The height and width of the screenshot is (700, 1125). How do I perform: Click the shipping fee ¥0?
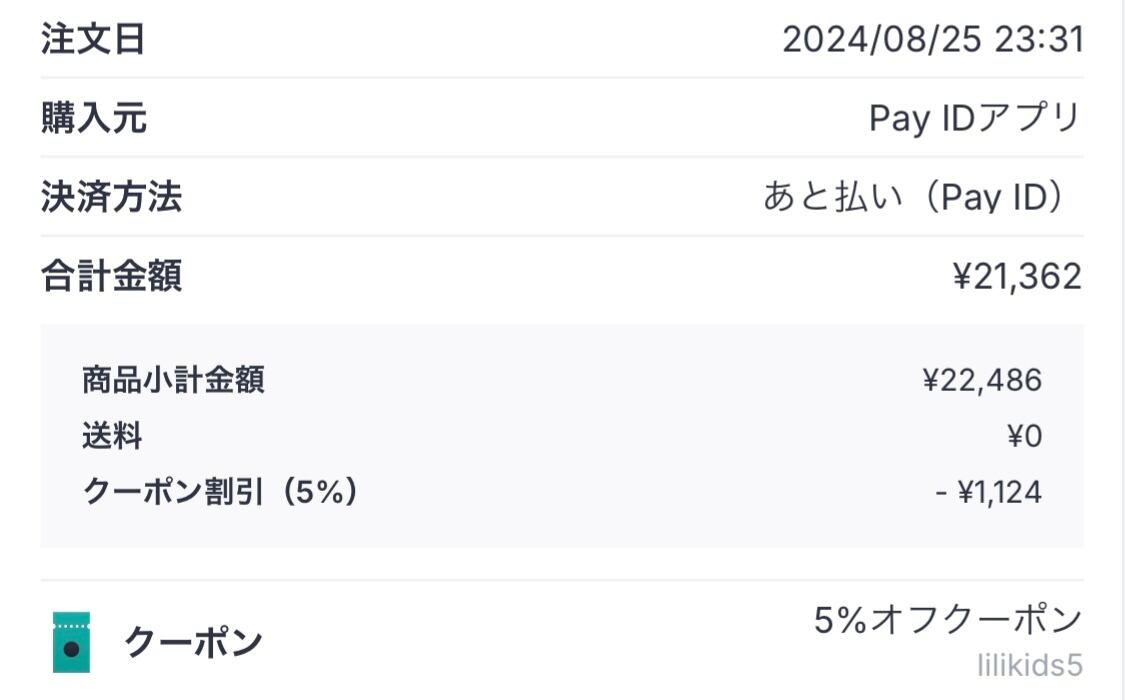[1024, 437]
